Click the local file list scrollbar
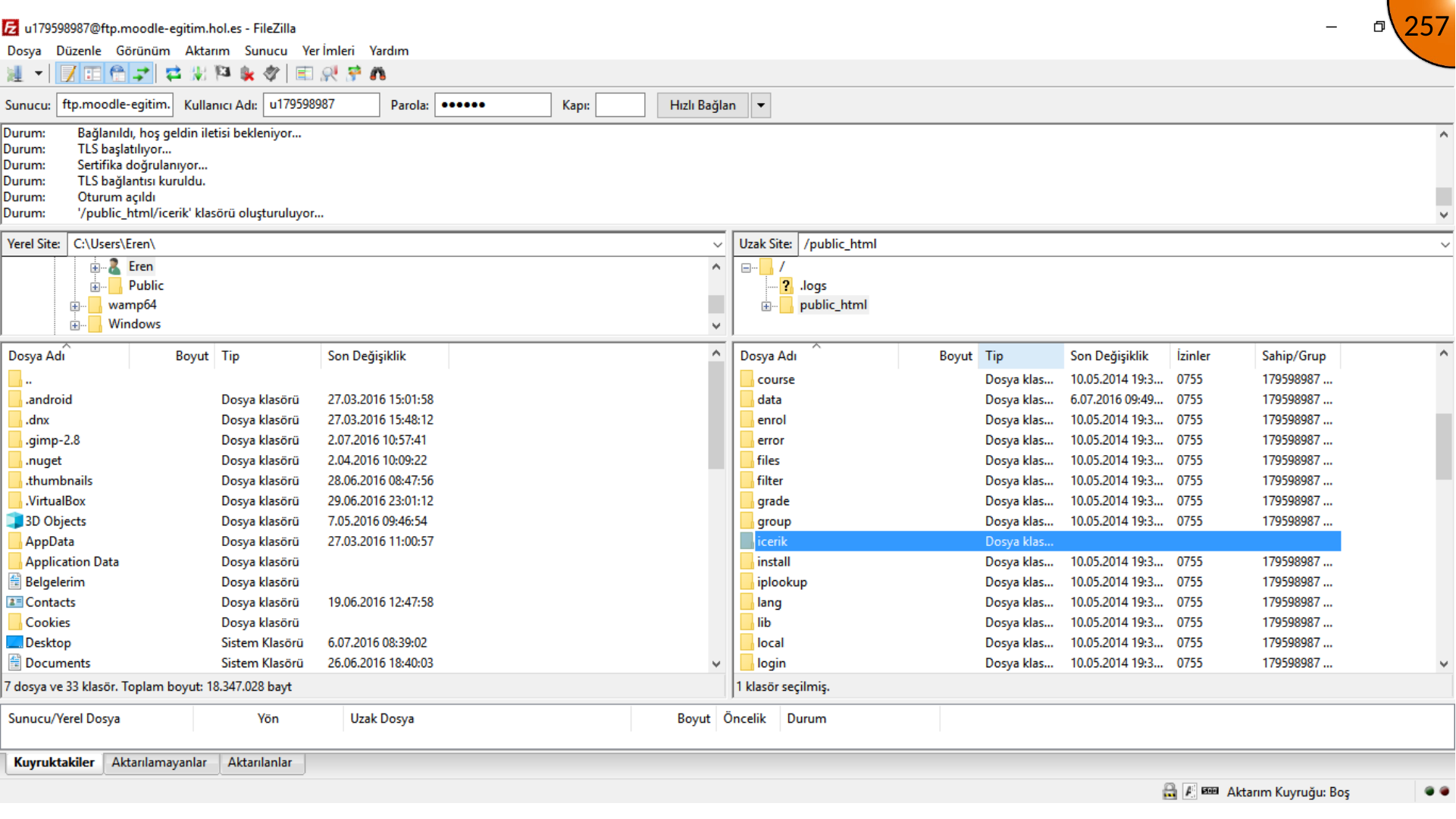1456x819 pixels. click(716, 416)
